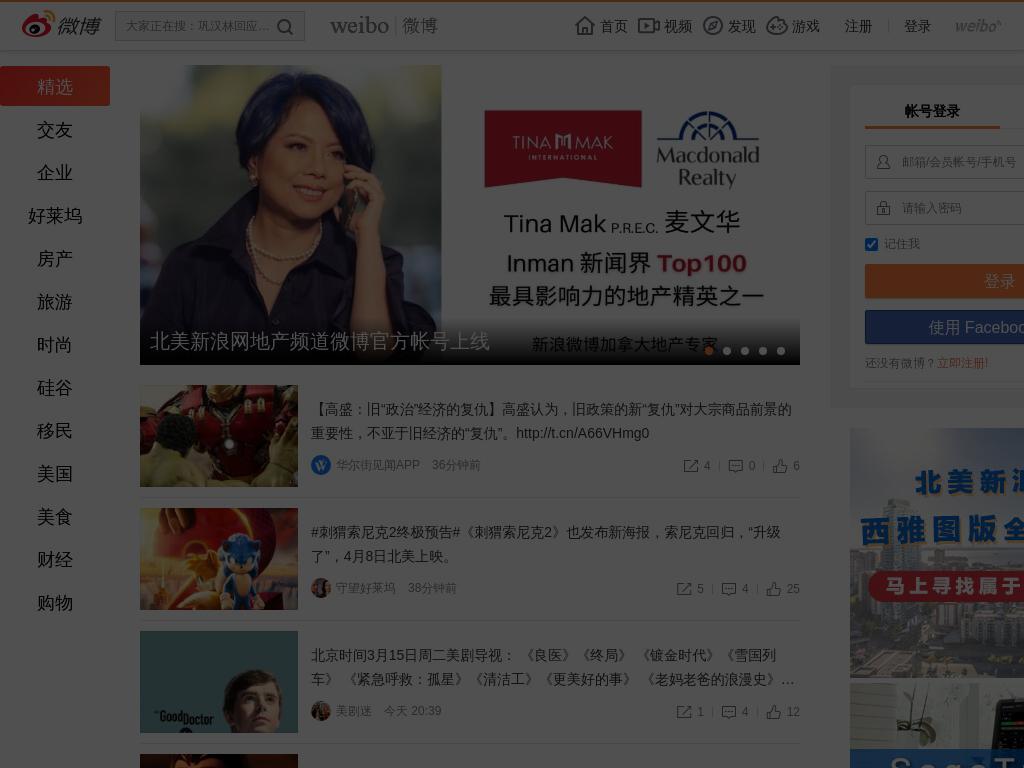Screen dimensions: 1024x768
Task: Select the third carousel dot
Action: click(744, 351)
